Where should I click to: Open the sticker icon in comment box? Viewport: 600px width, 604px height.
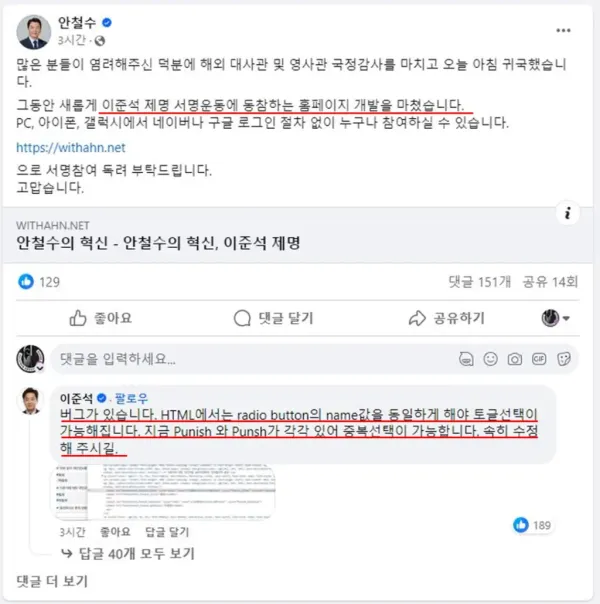pos(563,359)
